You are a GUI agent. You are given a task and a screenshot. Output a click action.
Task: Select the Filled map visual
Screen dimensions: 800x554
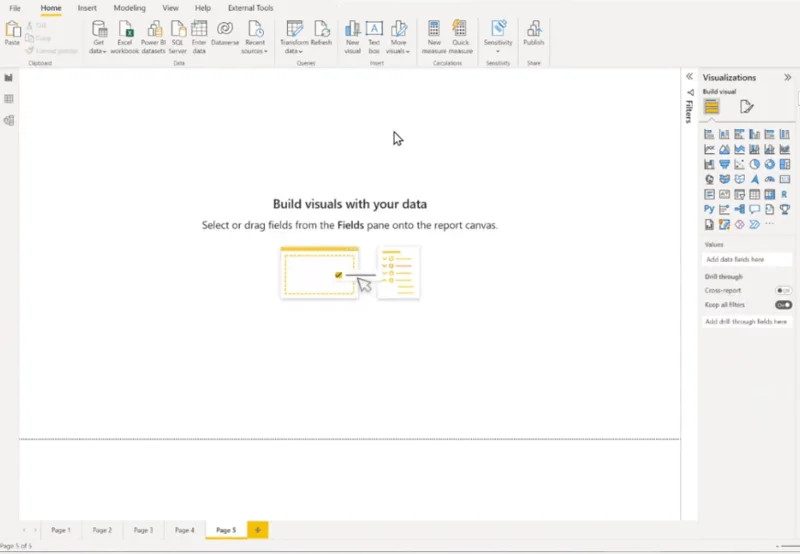pyautogui.click(x=724, y=180)
